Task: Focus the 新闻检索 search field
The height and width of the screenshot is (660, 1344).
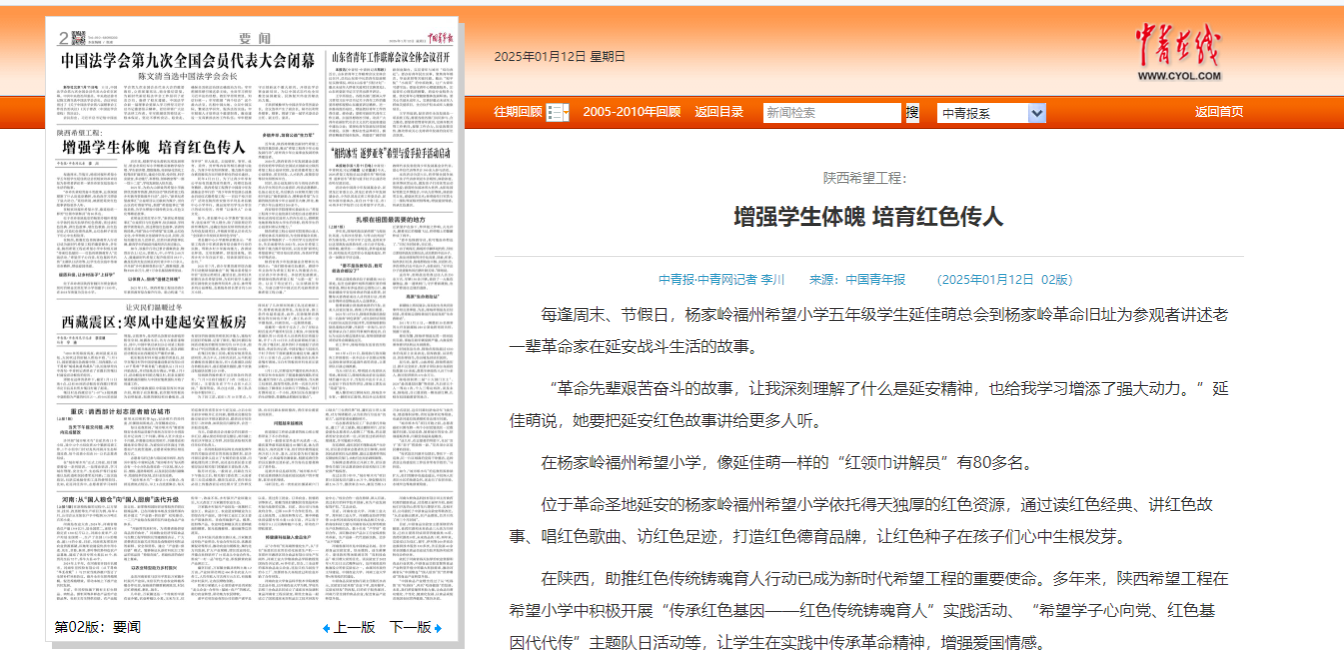Action: pyautogui.click(x=832, y=113)
